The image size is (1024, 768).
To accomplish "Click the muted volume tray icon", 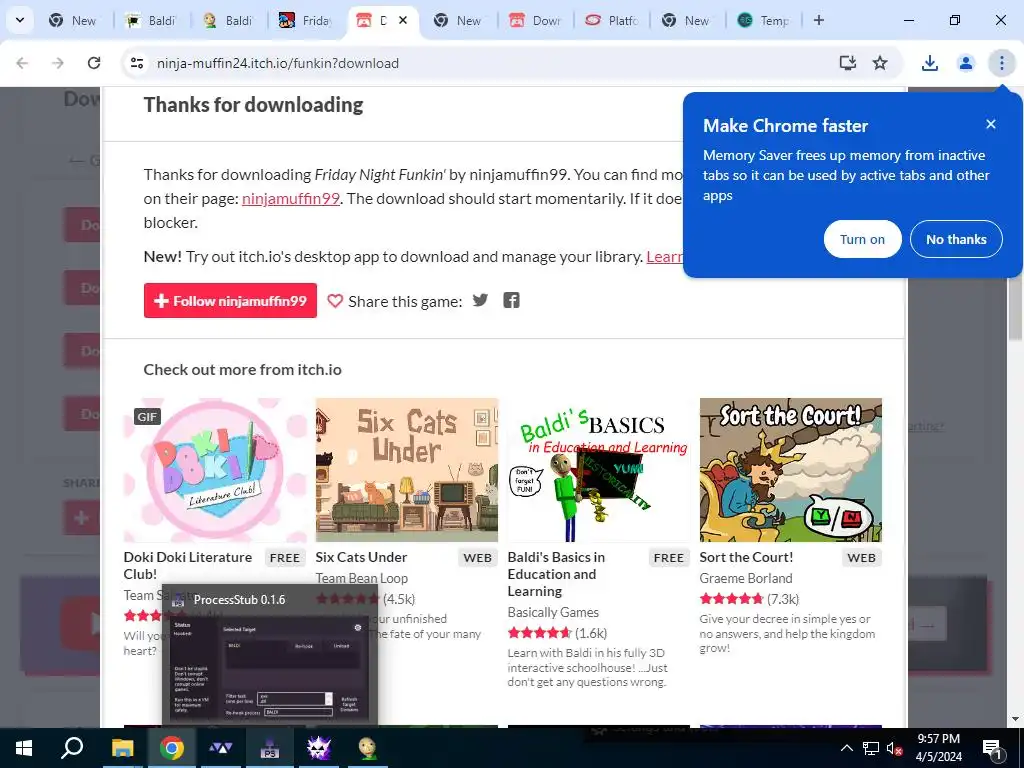I will point(895,748).
